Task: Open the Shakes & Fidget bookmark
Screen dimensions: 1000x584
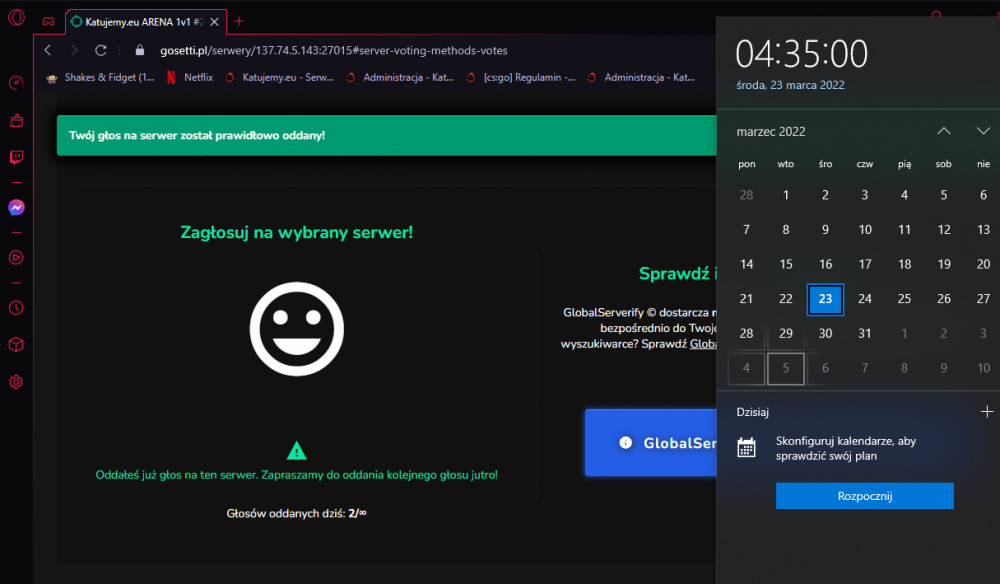Action: [100, 77]
